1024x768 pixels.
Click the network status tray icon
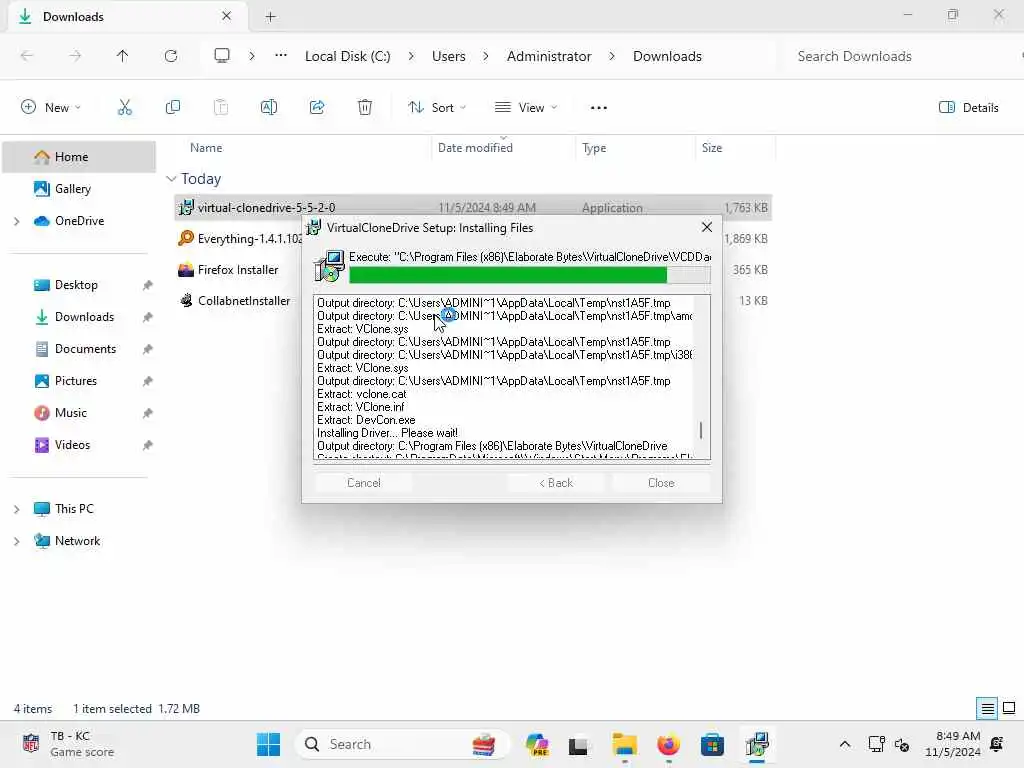(x=876, y=744)
